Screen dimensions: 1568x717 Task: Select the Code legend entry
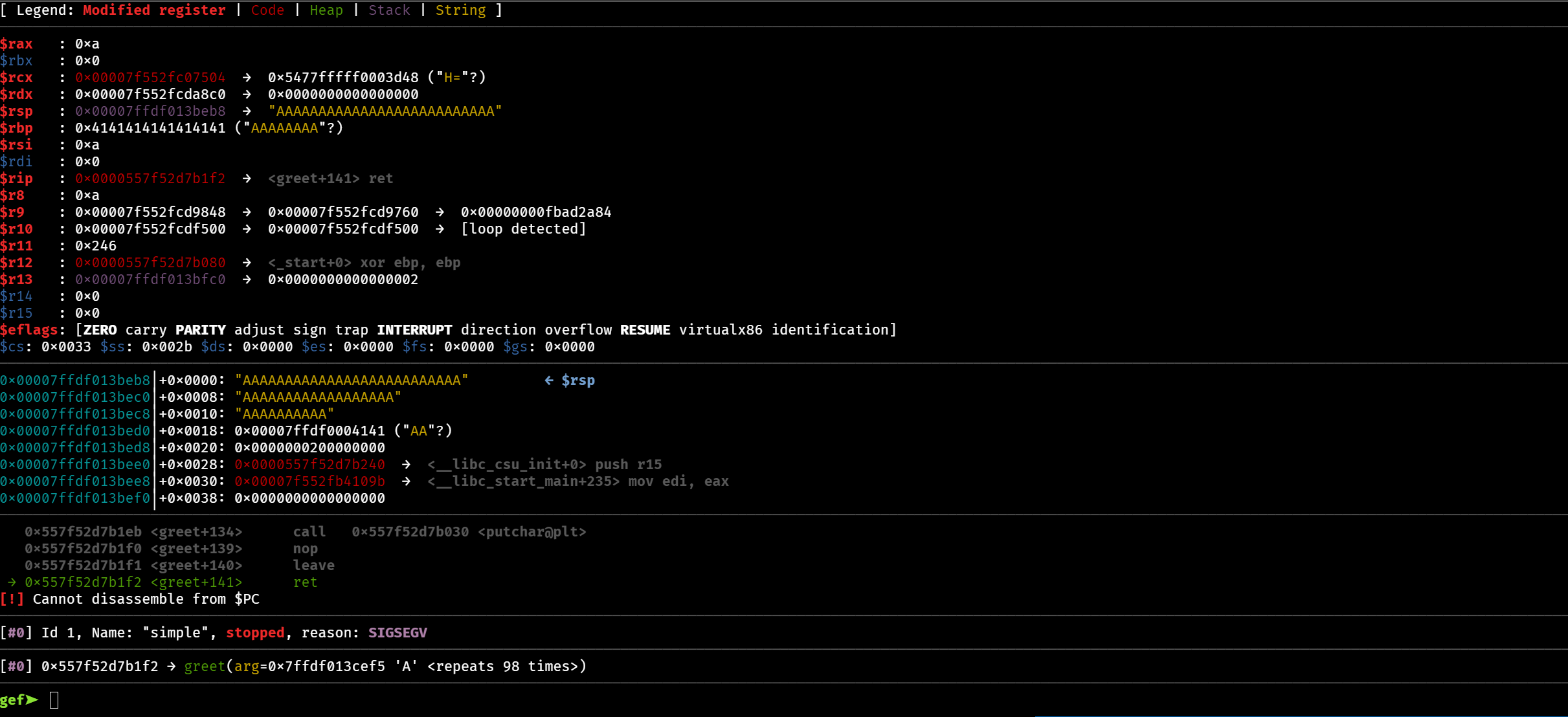[x=267, y=10]
